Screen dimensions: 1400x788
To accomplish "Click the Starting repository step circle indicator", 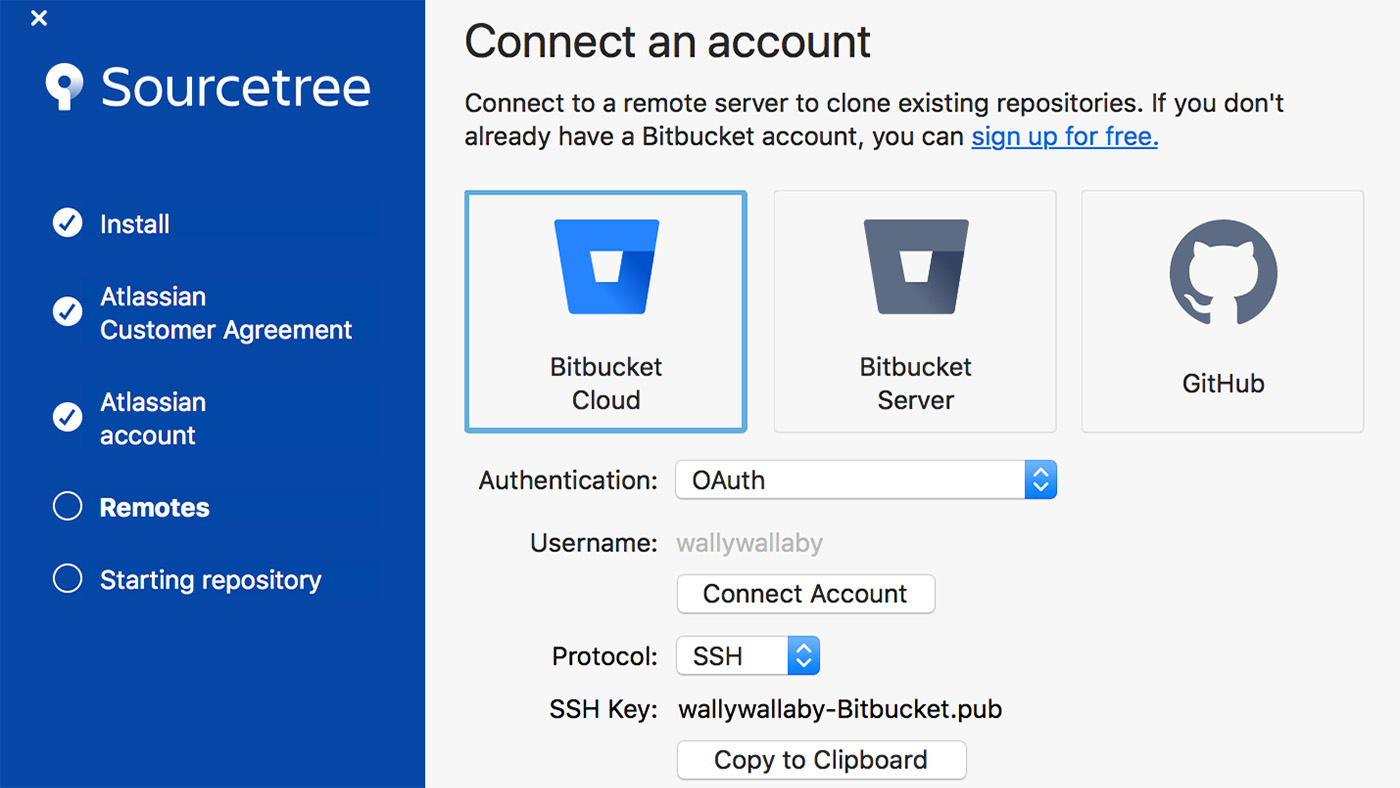I will coord(67,579).
